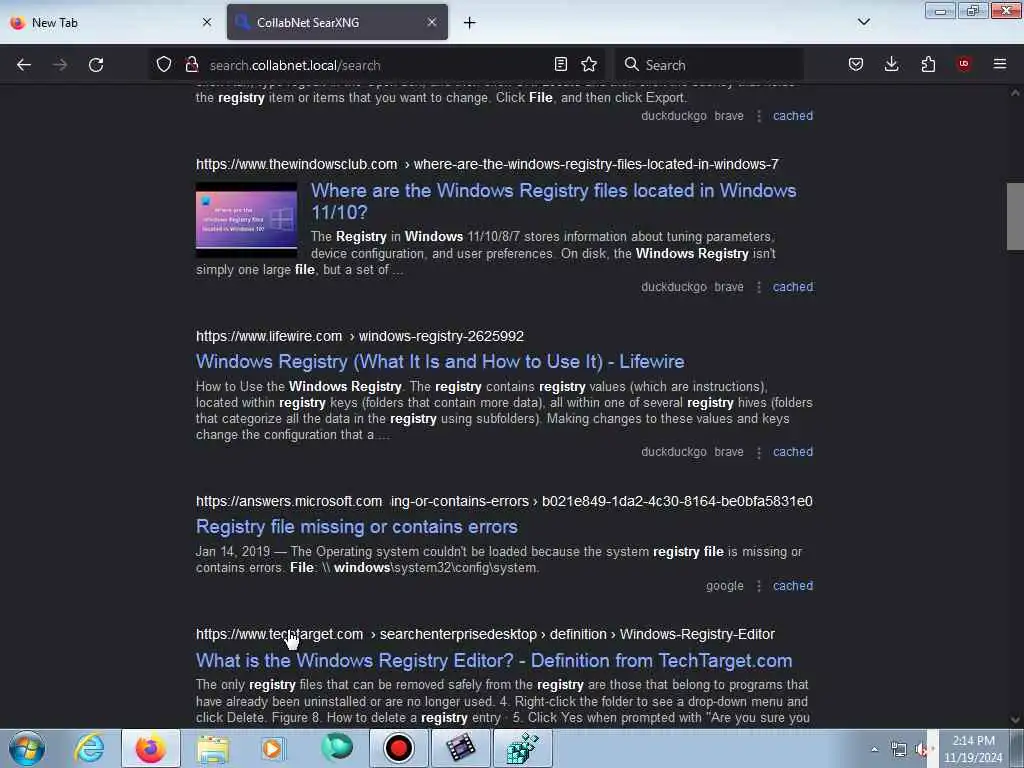Click the forward navigation arrow
The image size is (1024, 768).
tap(59, 65)
